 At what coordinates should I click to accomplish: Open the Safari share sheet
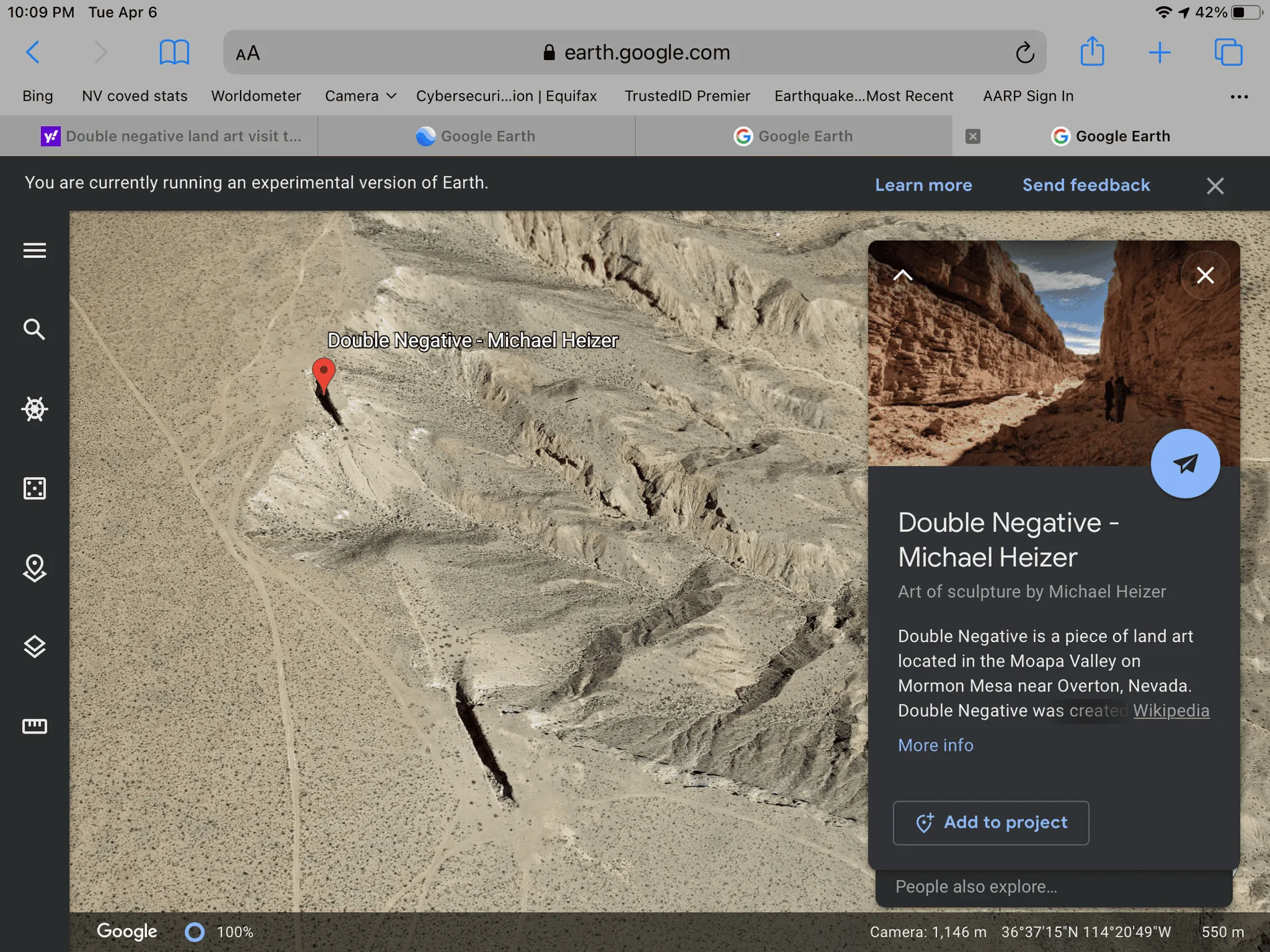tap(1092, 51)
